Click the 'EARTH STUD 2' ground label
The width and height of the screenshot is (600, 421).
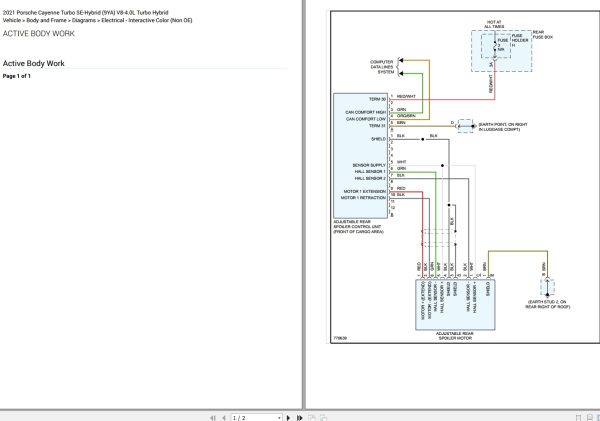click(548, 304)
